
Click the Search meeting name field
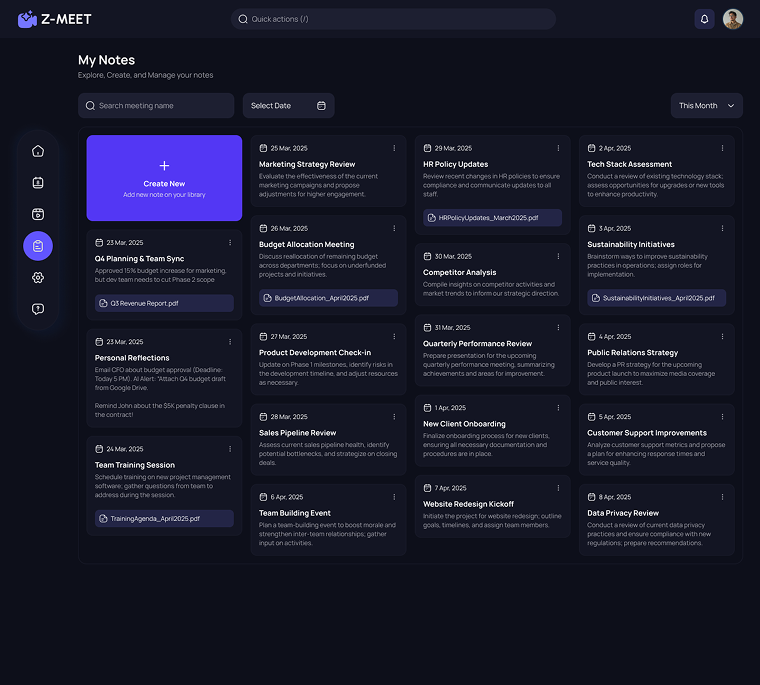tap(156, 106)
